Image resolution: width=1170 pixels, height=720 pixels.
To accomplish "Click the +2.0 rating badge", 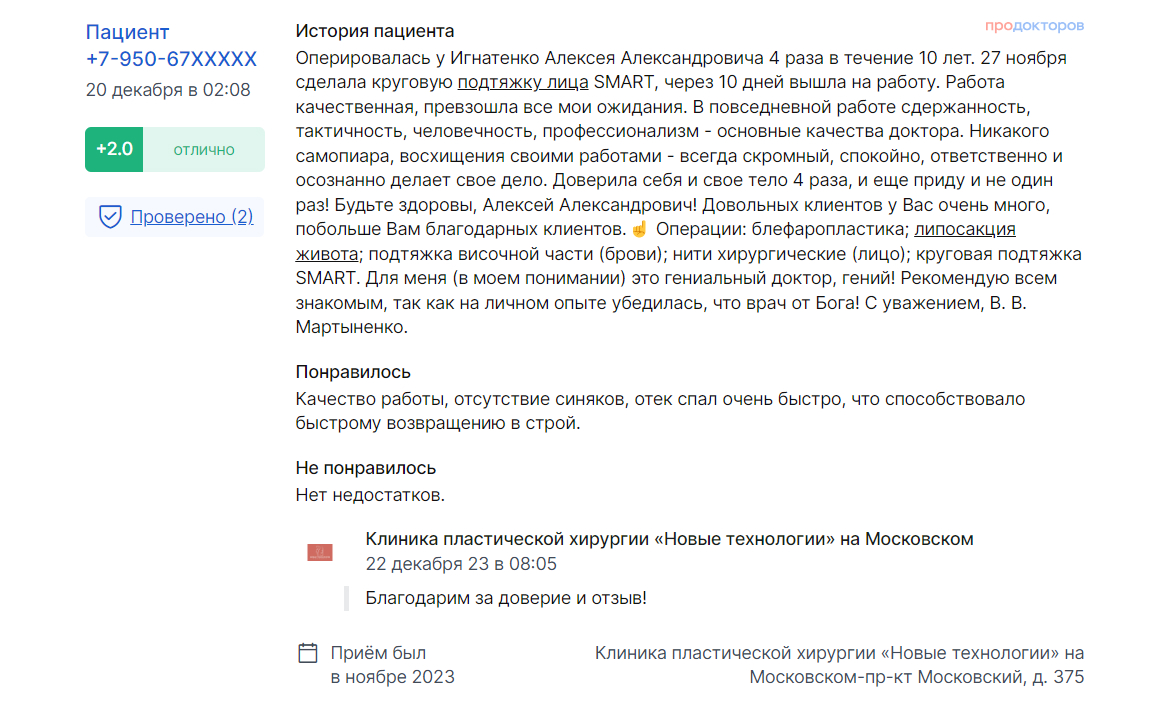I will click(x=114, y=149).
